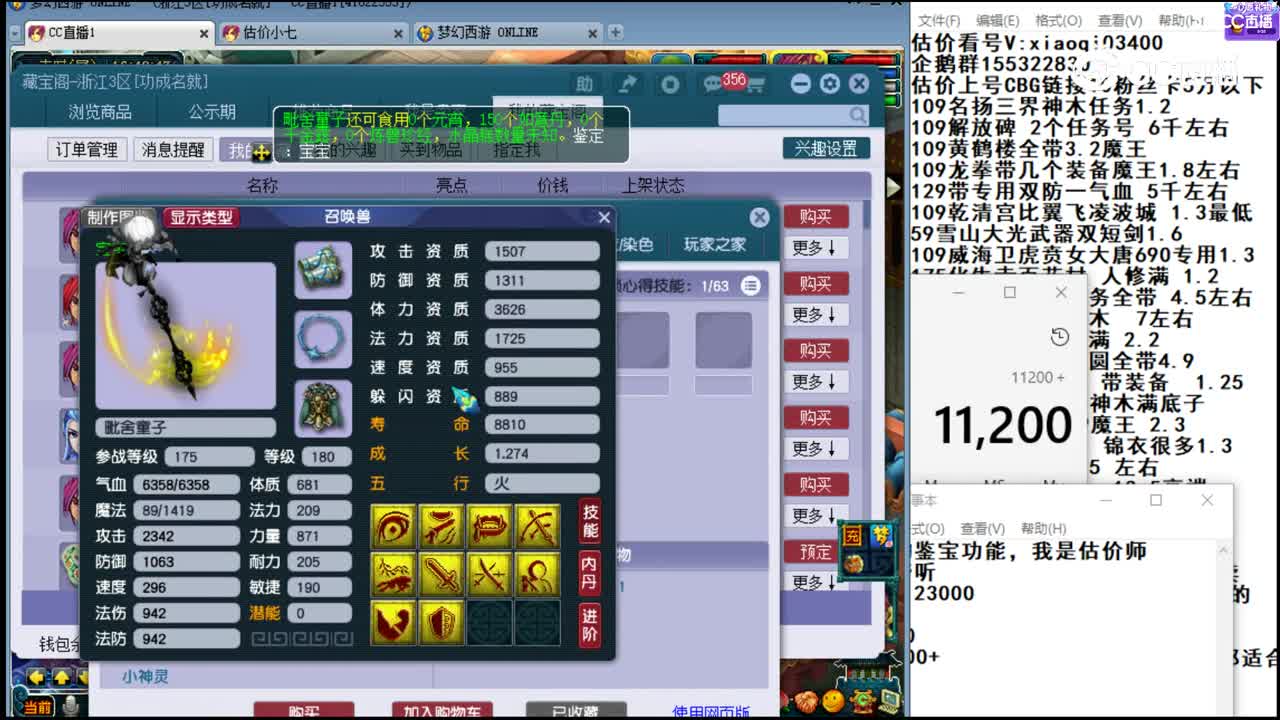Viewport: 1280px width, 720px height.
Task: Click the bow-and-arrow pet skill icon
Action: pyautogui.click(x=535, y=527)
